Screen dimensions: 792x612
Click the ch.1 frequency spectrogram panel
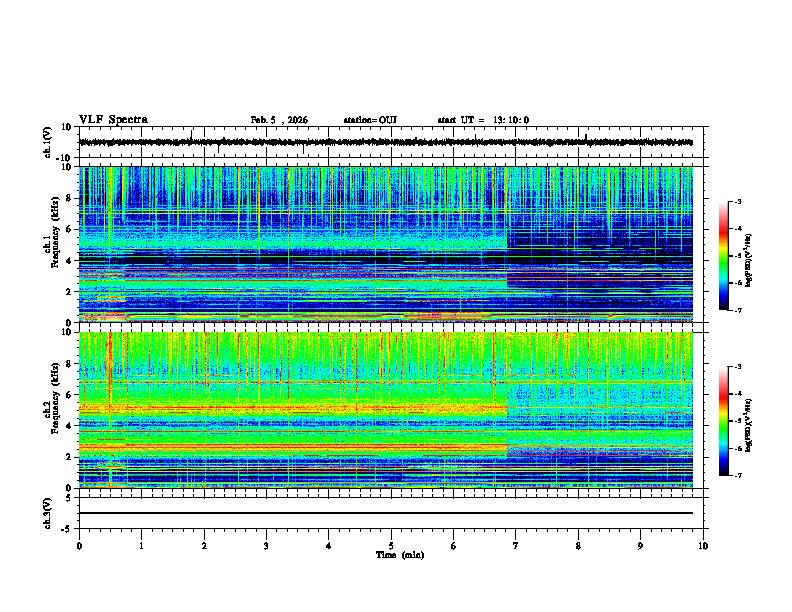[x=386, y=244]
